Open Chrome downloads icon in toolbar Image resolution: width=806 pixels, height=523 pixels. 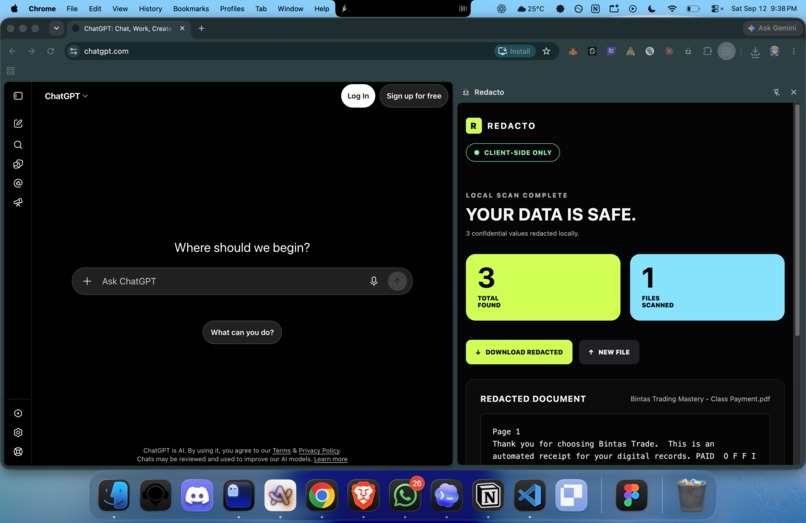[755, 51]
